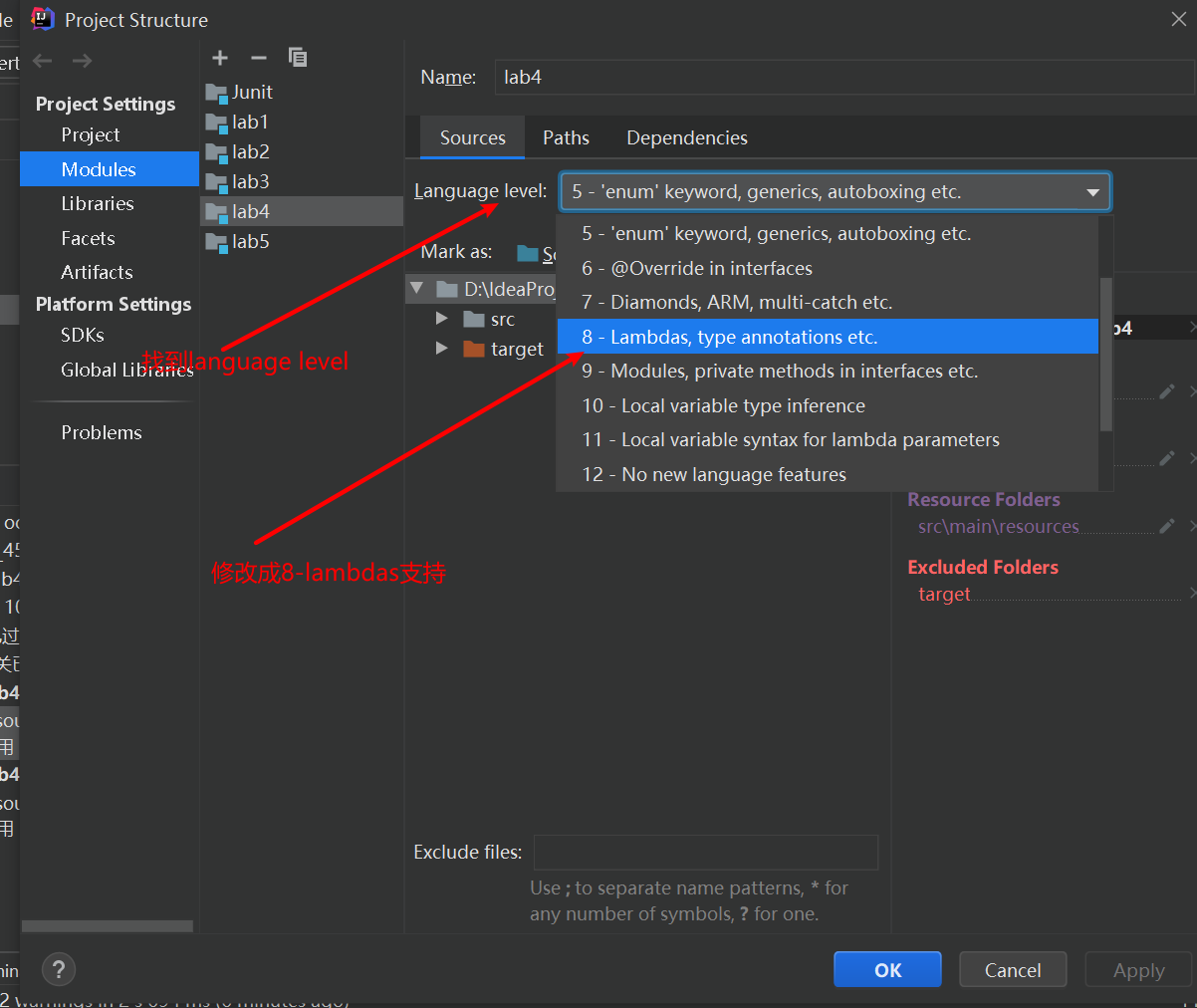Expand the src folder node

tap(441, 319)
